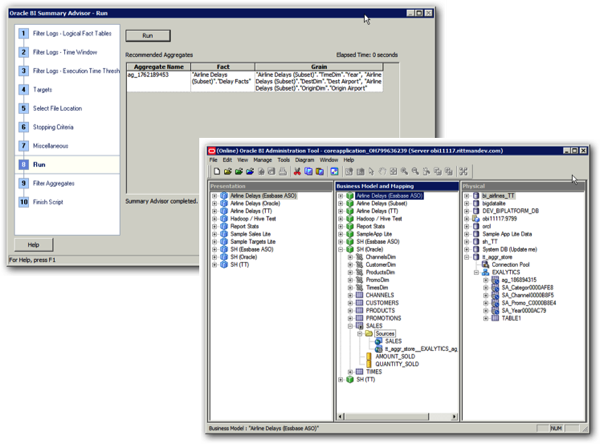Click the number 10 step icon beside Finish Script
The height and width of the screenshot is (444, 600).
click(x=23, y=202)
